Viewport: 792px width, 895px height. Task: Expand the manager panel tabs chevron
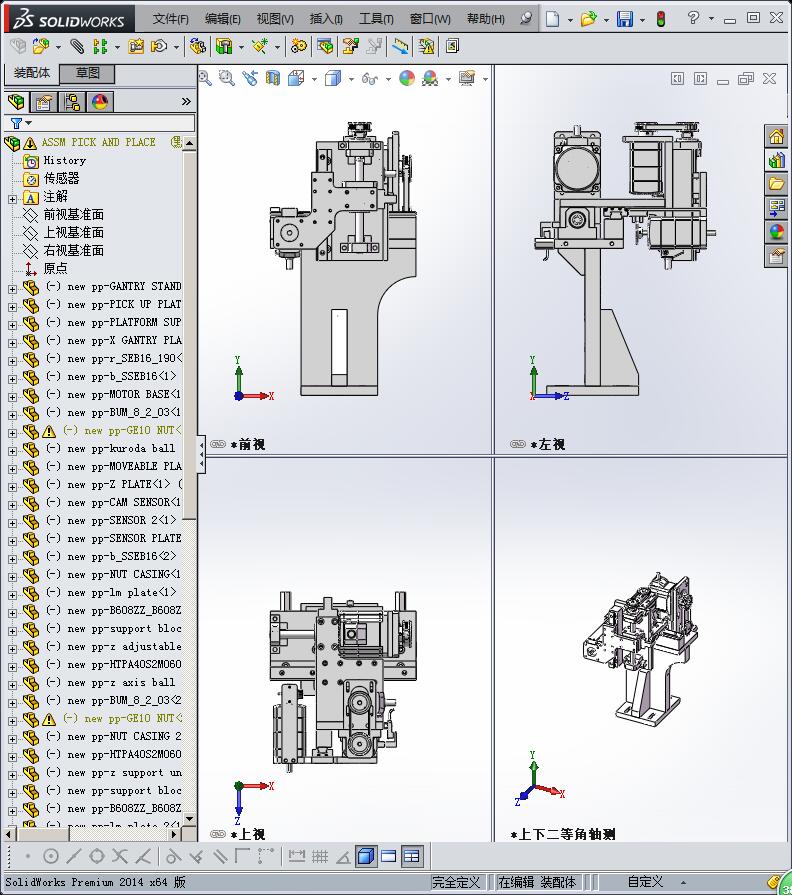tap(186, 102)
